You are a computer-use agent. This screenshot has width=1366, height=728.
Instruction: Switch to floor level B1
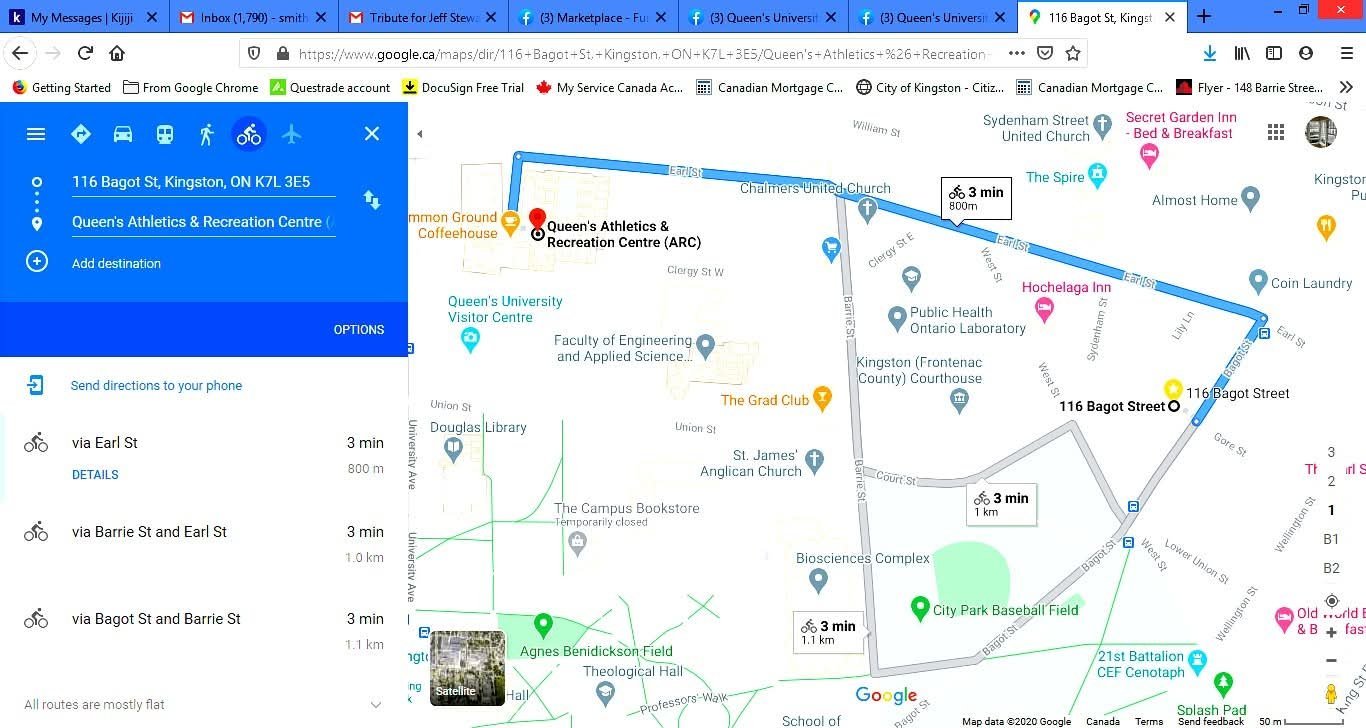click(1331, 539)
